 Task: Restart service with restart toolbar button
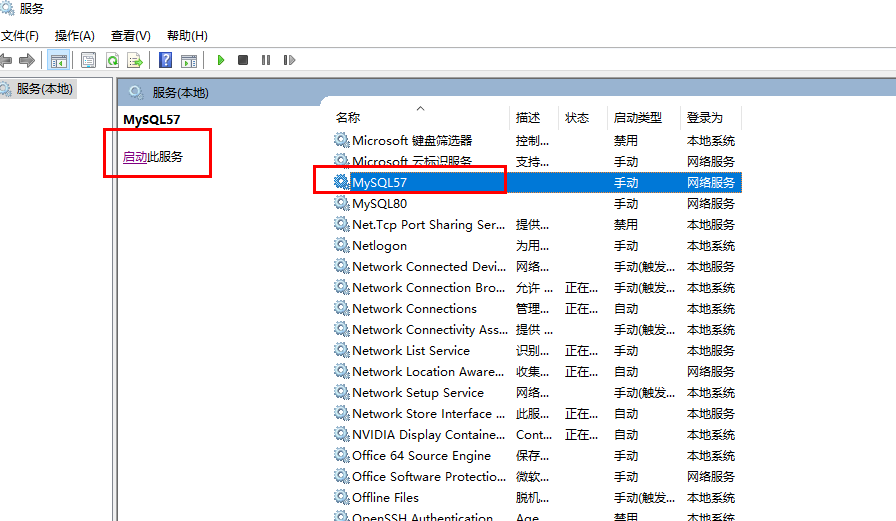(289, 60)
